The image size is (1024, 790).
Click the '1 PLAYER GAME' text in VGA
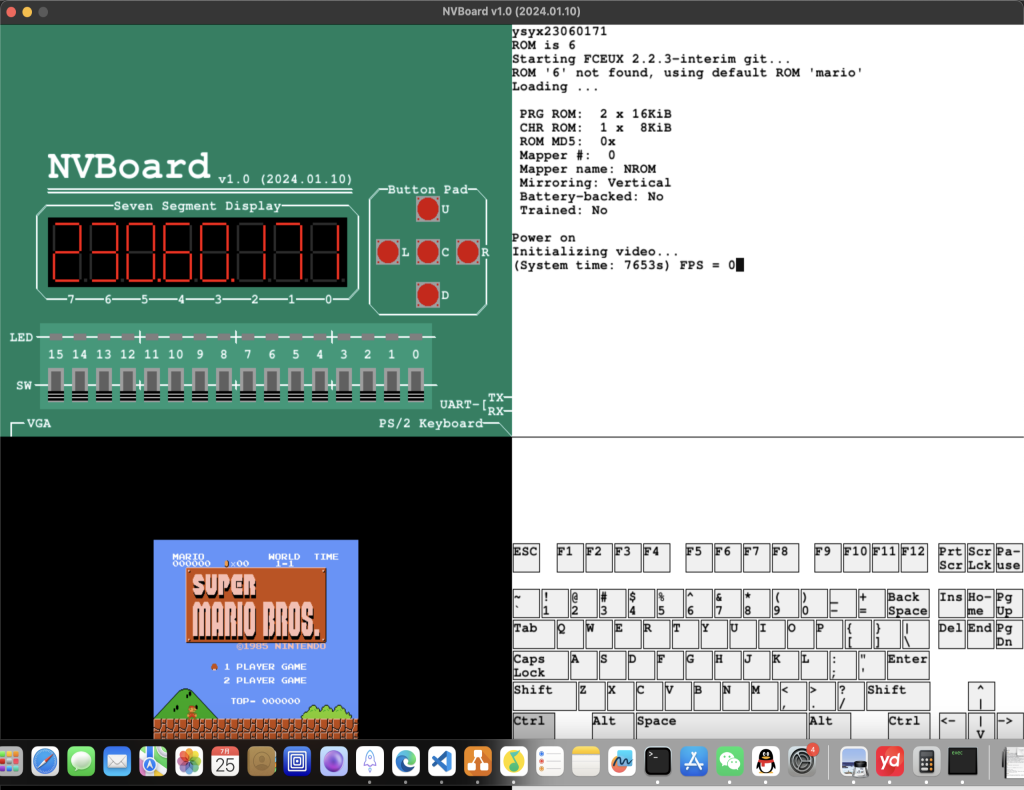point(265,667)
